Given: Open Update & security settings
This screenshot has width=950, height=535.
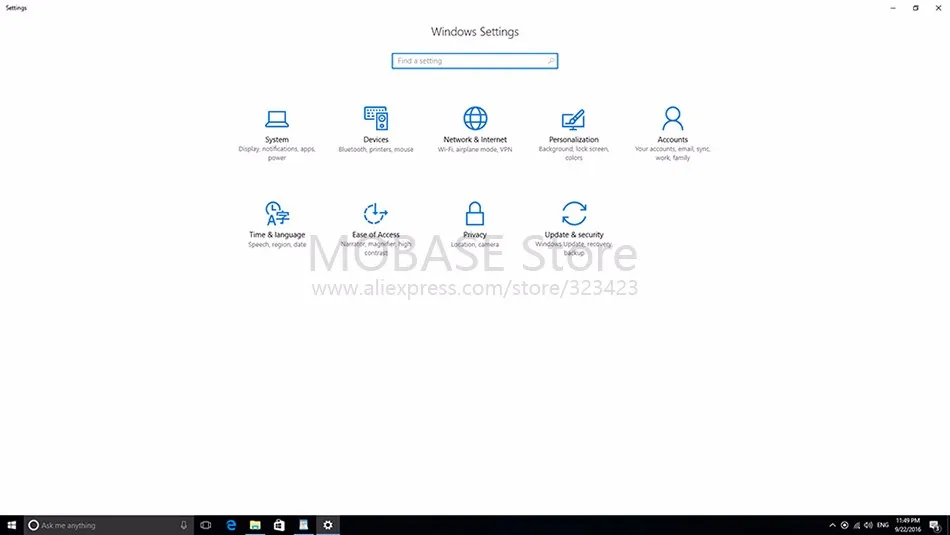Looking at the screenshot, I should click(x=574, y=229).
